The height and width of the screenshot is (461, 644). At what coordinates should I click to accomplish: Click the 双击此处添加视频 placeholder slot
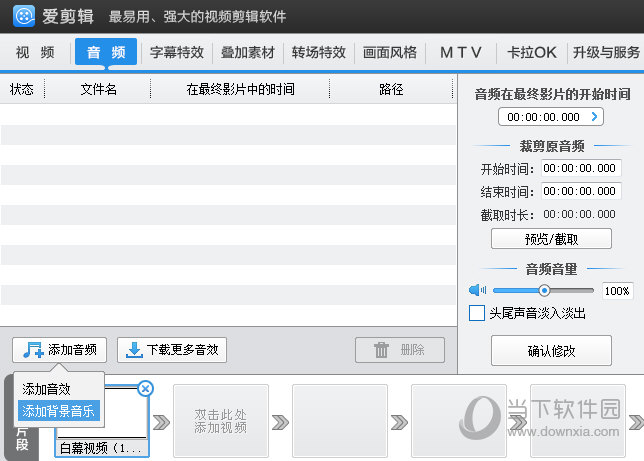pos(221,421)
